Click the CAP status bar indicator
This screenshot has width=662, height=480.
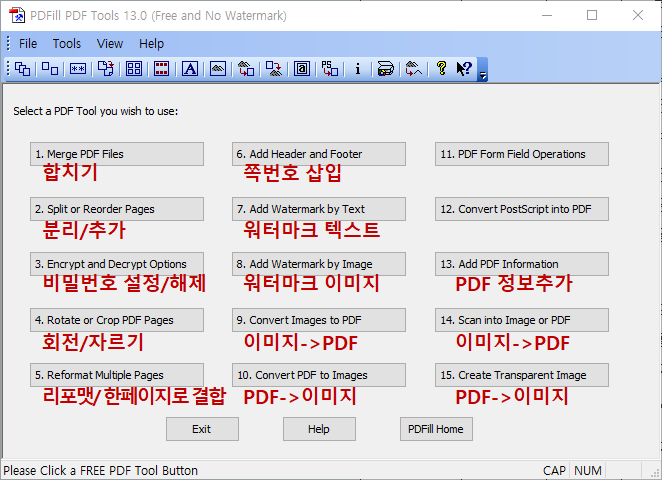[554, 471]
